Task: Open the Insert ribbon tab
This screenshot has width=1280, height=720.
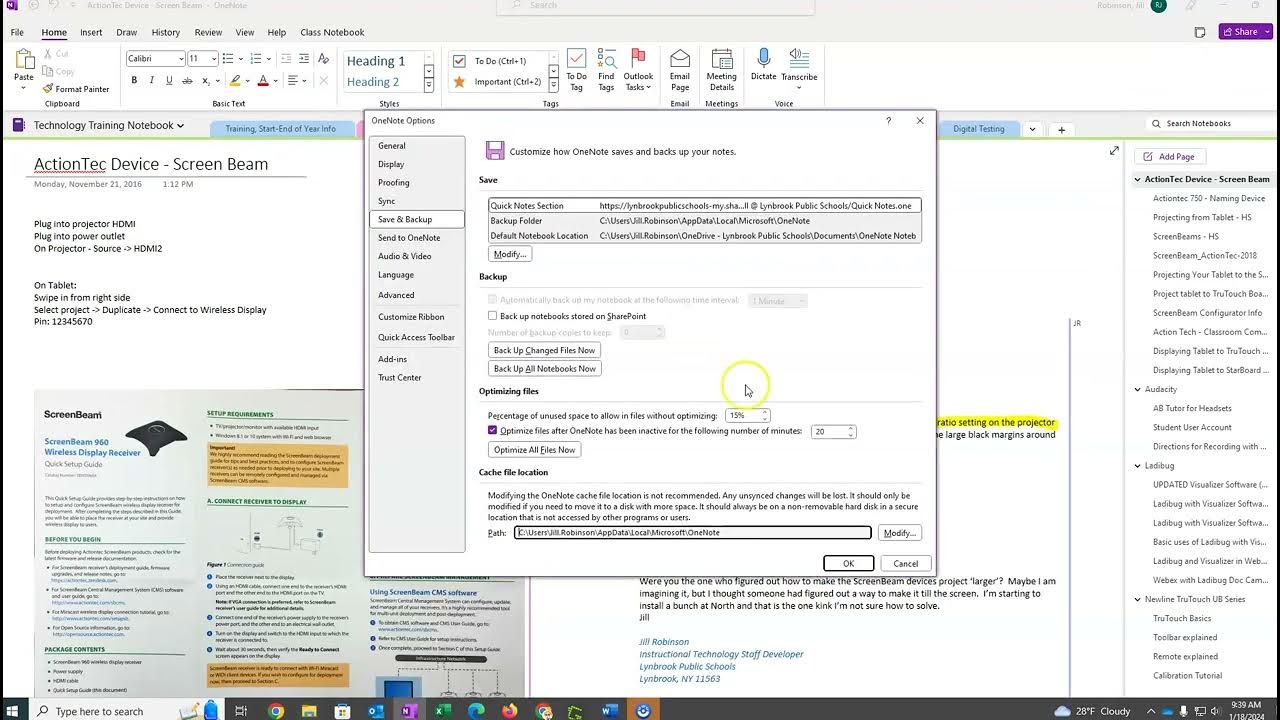Action: tap(91, 32)
